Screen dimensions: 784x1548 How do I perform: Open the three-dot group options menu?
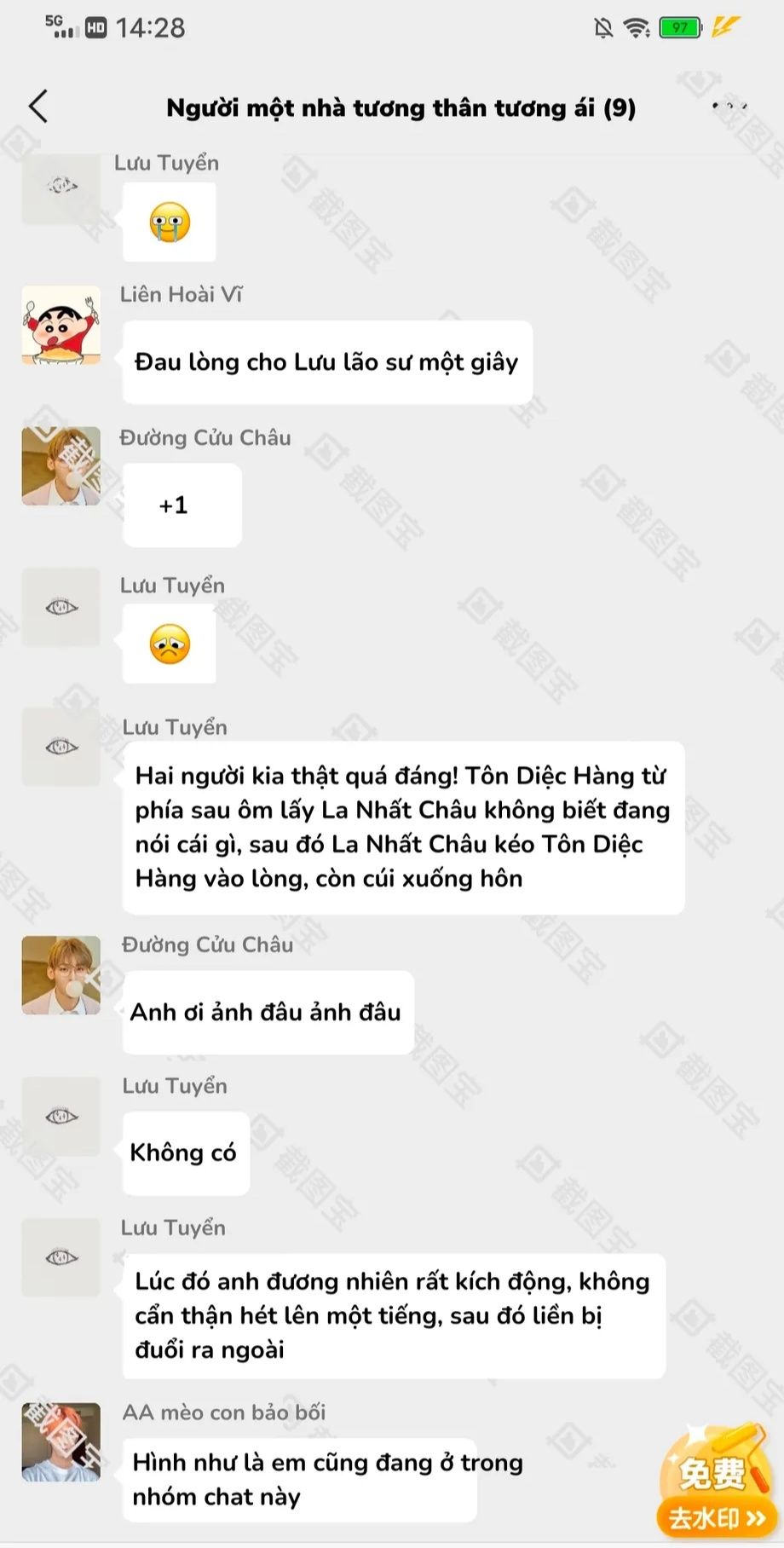729,107
